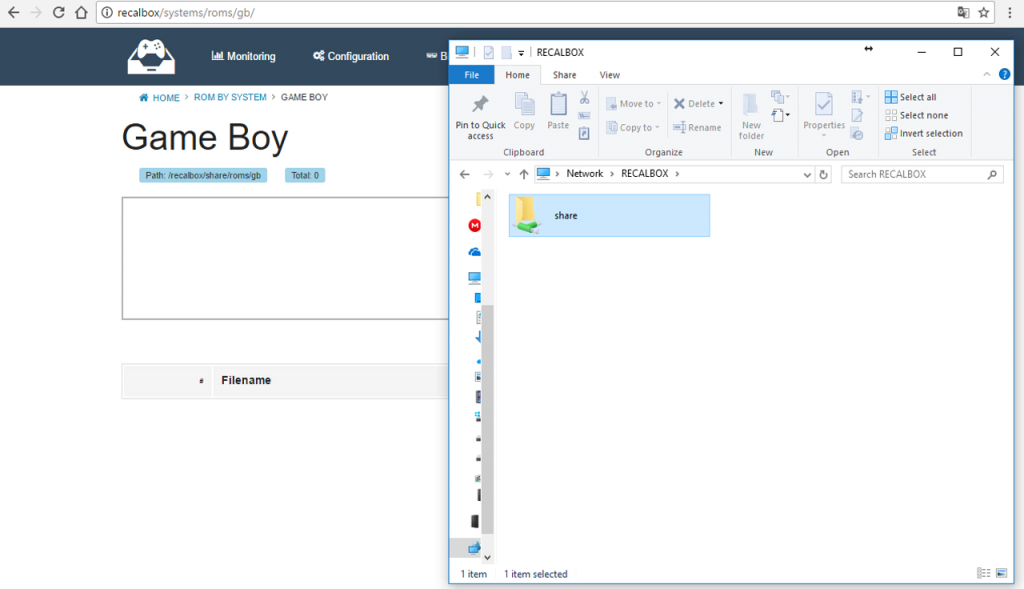Click the Help question mark icon
This screenshot has width=1024, height=589.
tap(1004, 75)
